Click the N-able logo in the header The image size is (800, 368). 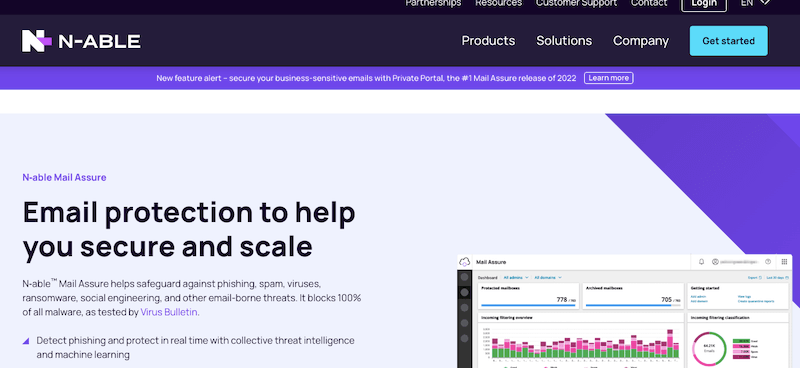tap(81, 41)
